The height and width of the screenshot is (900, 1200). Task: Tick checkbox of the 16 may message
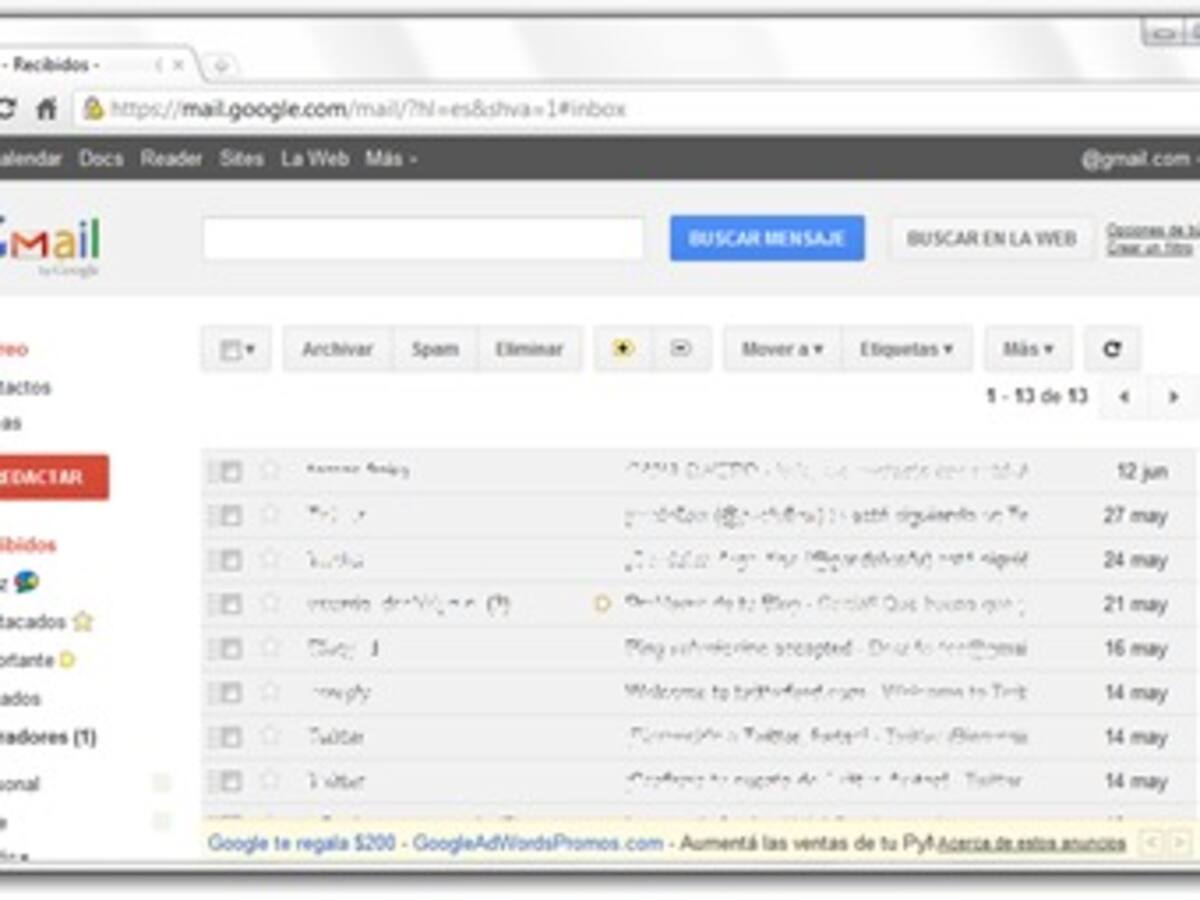pyautogui.click(x=230, y=648)
